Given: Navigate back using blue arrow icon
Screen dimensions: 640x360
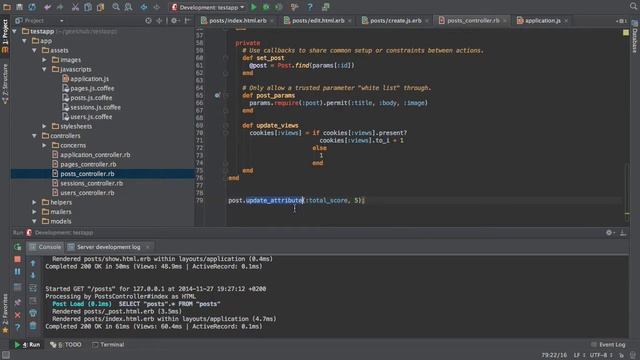Looking at the screenshot, I should (144, 7).
